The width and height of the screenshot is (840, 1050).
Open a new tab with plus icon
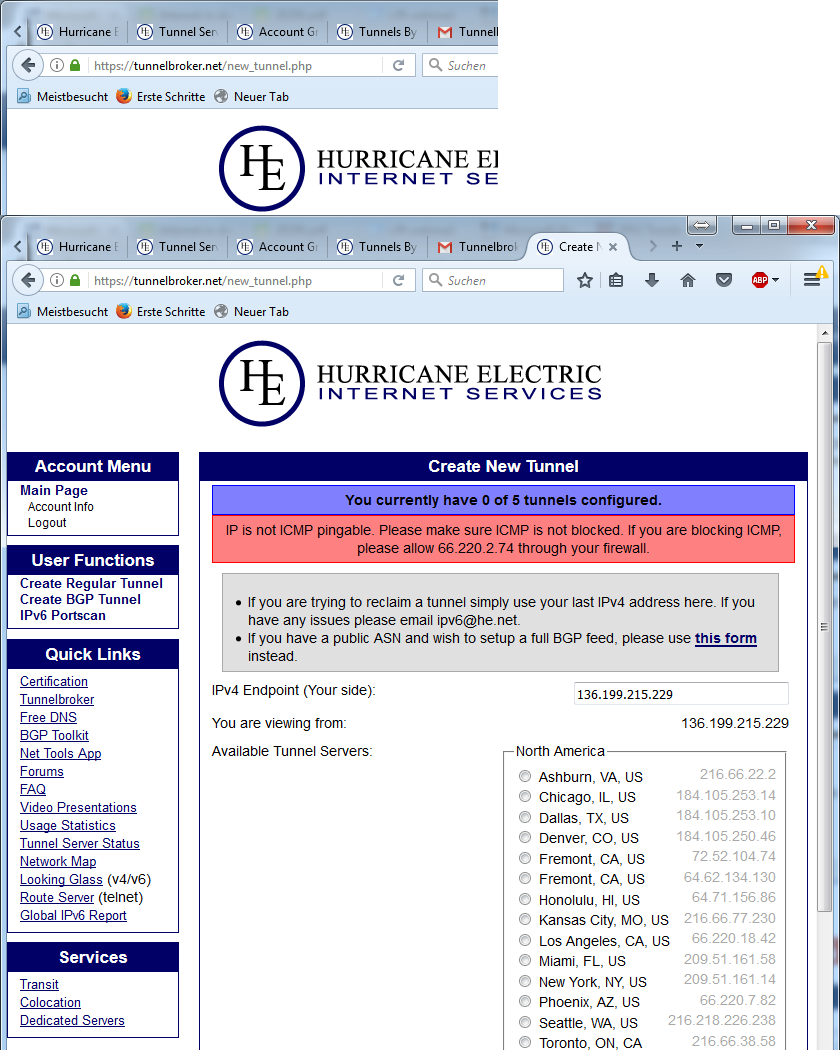pos(677,246)
